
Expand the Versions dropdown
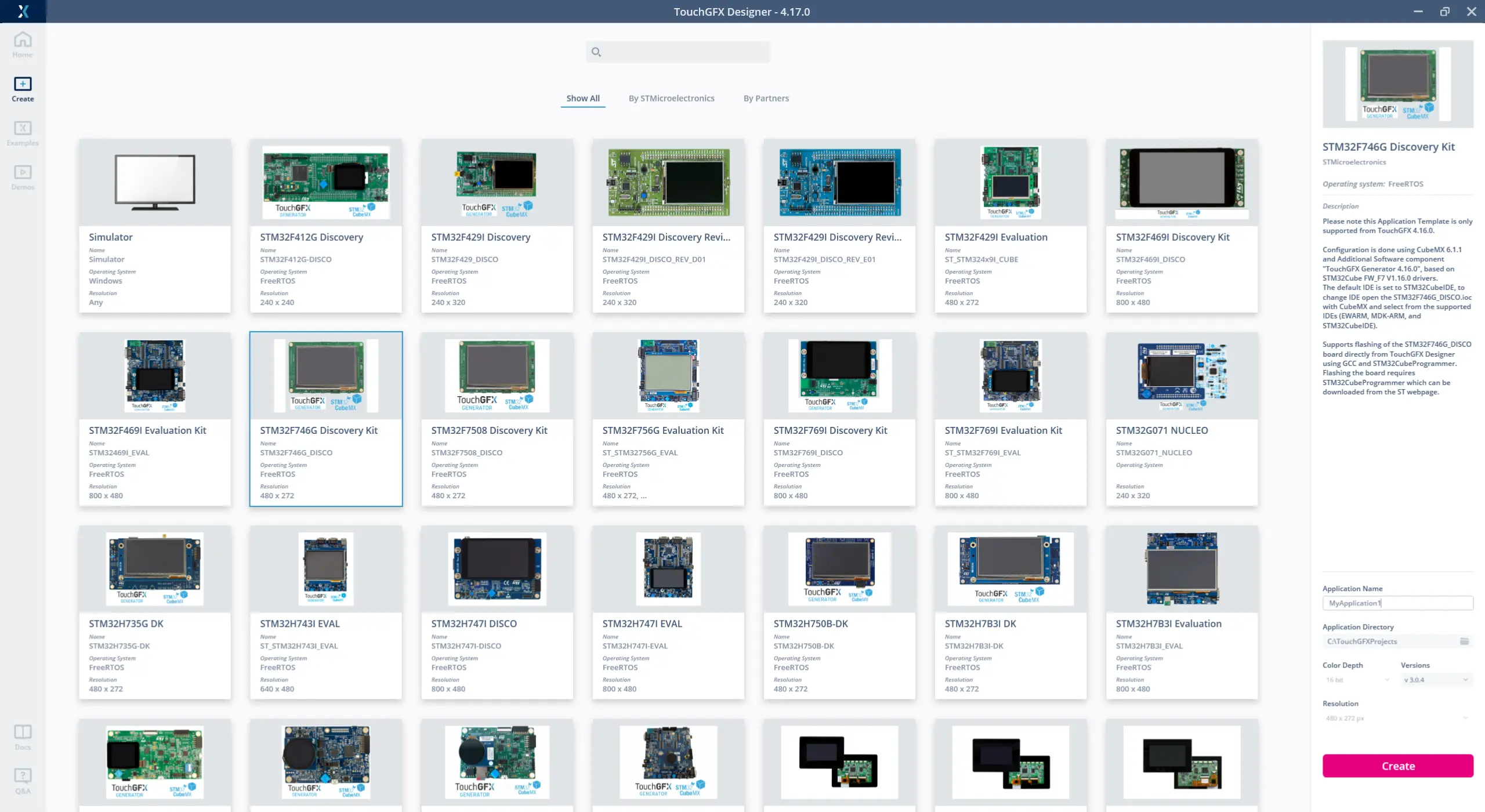(x=1436, y=680)
